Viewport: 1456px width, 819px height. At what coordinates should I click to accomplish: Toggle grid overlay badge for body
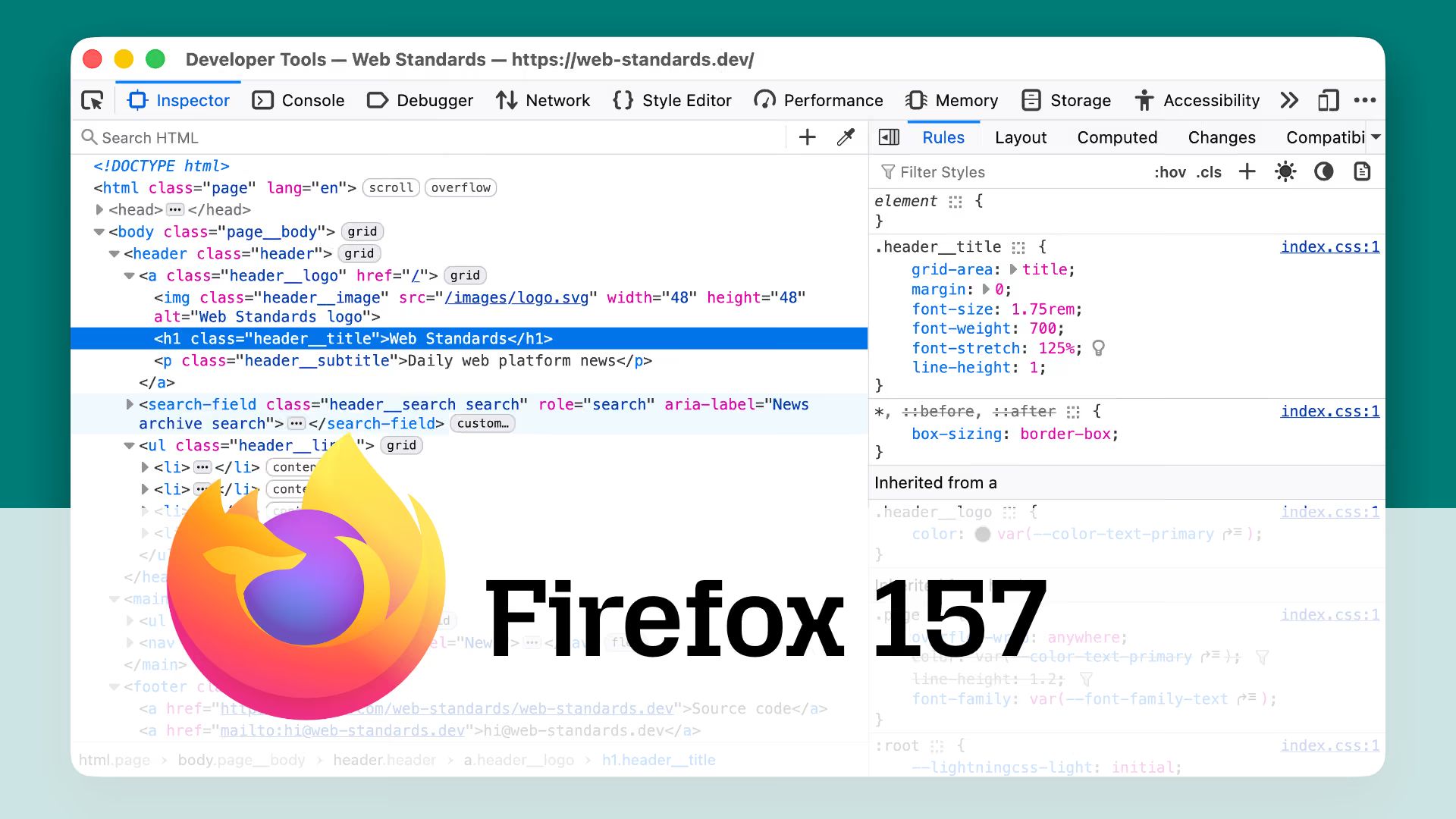[362, 231]
